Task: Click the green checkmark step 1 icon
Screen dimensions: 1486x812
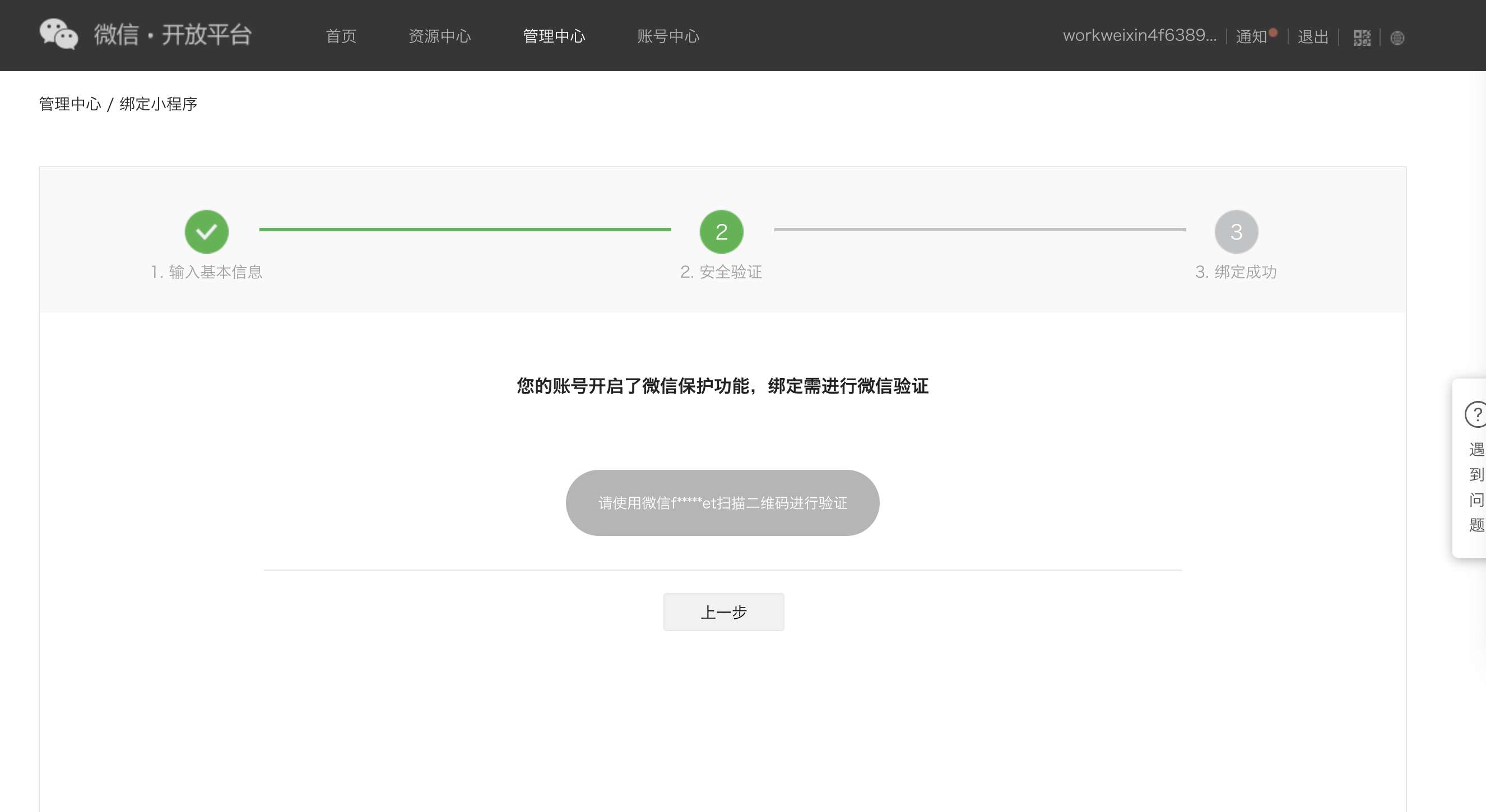Action: tap(207, 232)
